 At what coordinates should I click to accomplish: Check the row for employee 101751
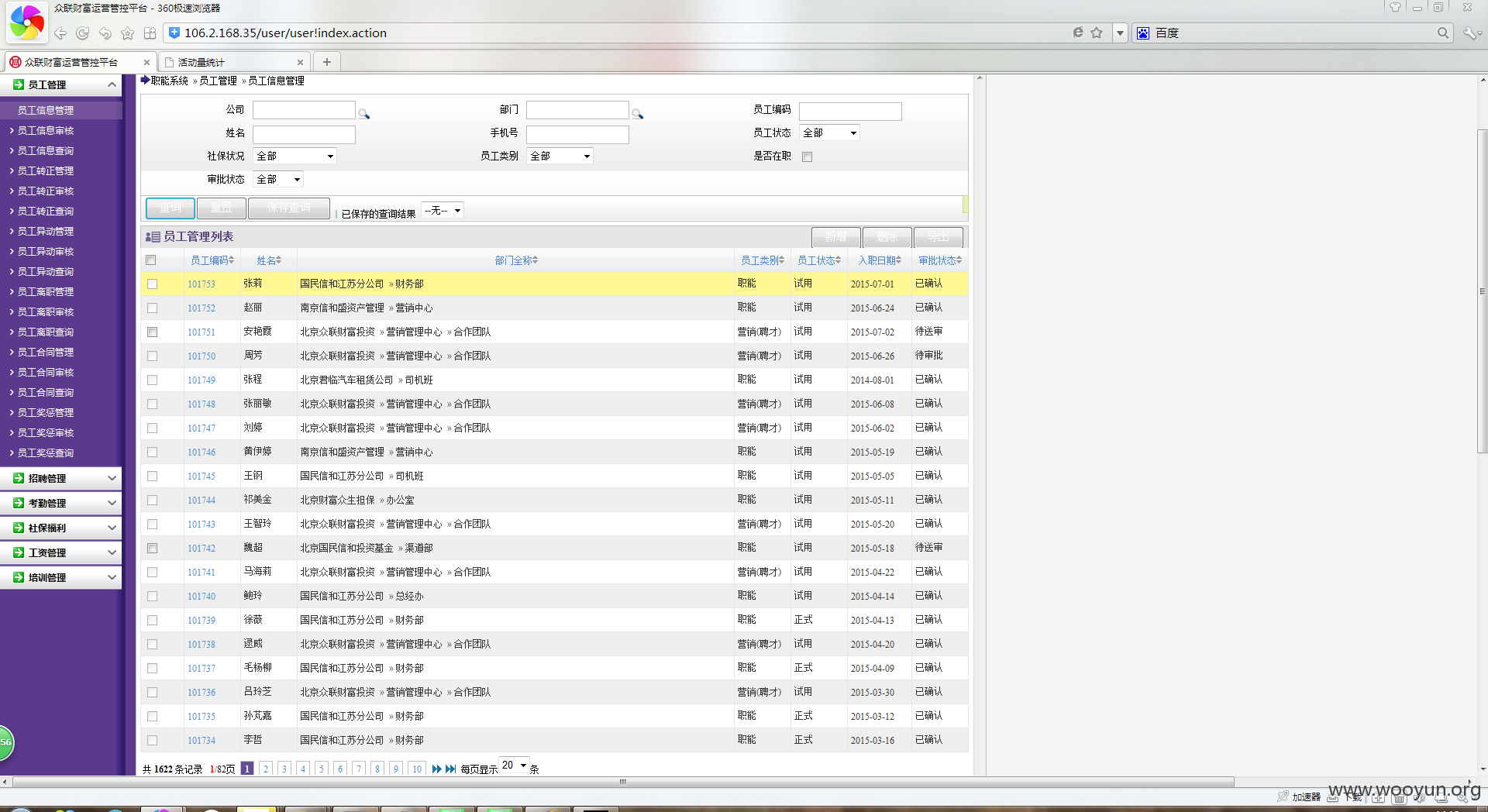152,332
